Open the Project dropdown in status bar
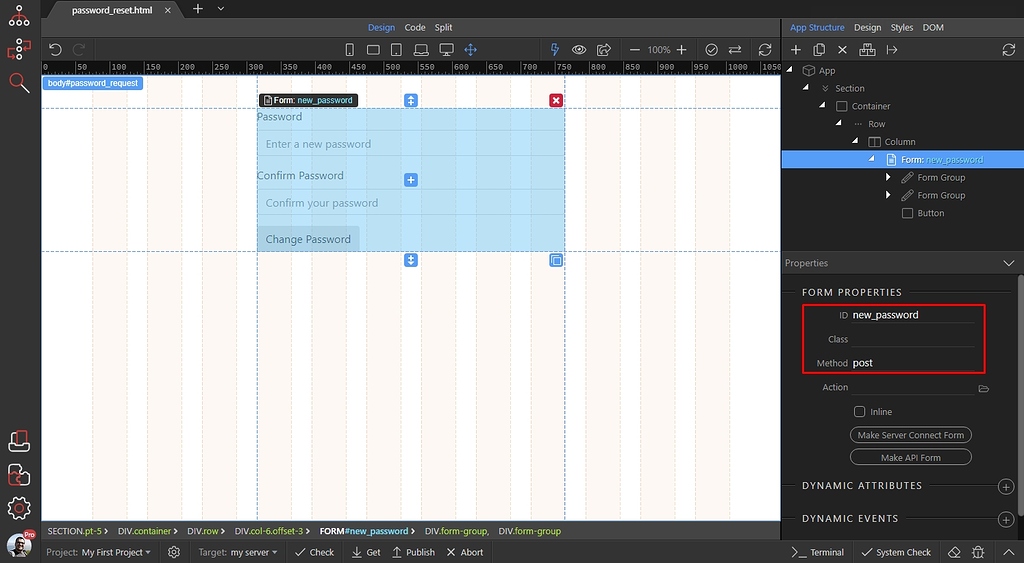The image size is (1024, 563). click(115, 552)
